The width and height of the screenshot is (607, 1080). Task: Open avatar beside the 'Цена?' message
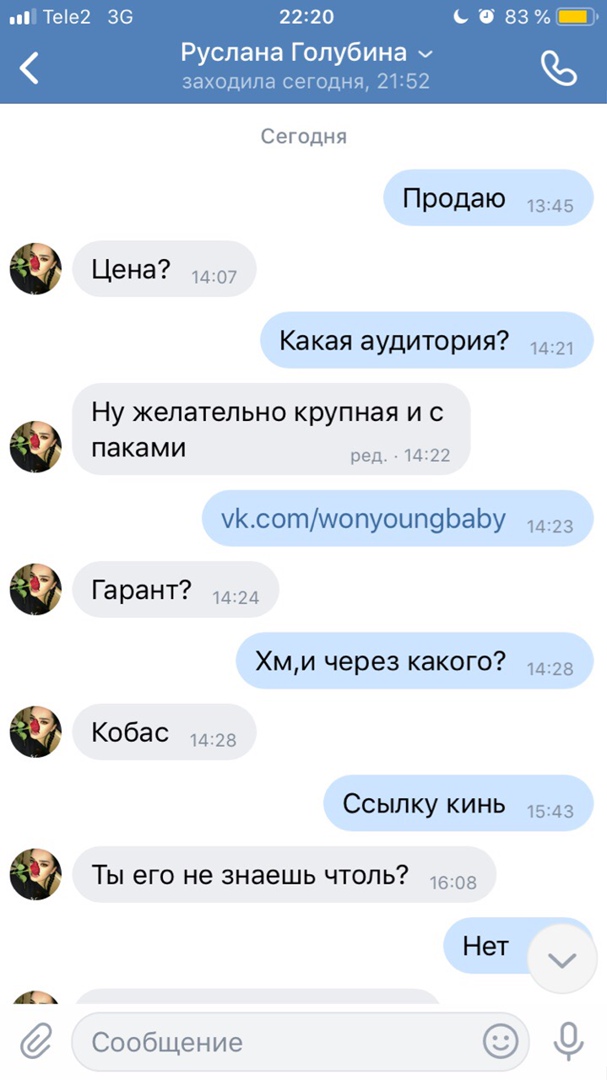tap(36, 269)
